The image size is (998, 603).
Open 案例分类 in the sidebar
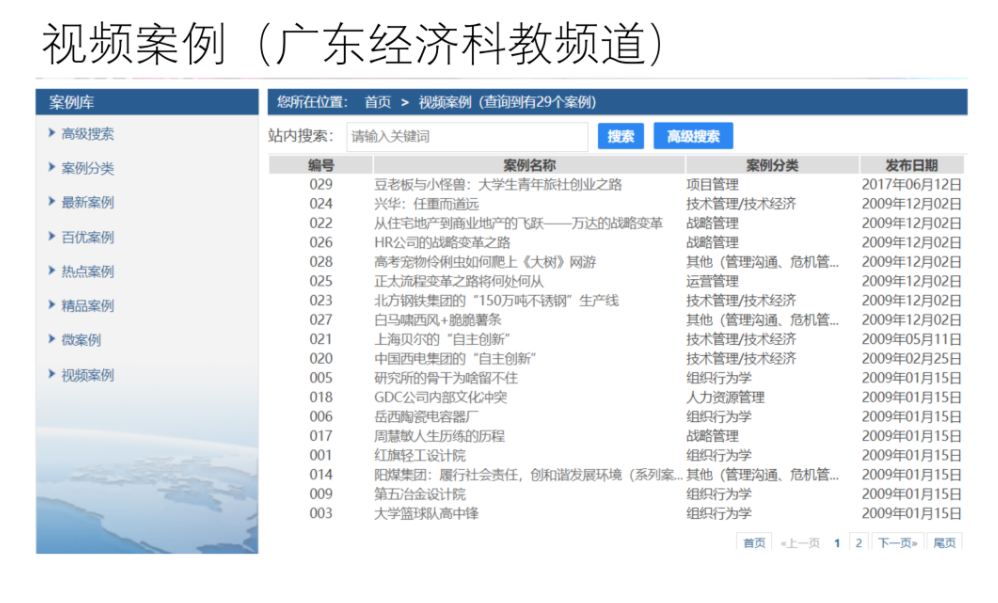click(x=88, y=168)
